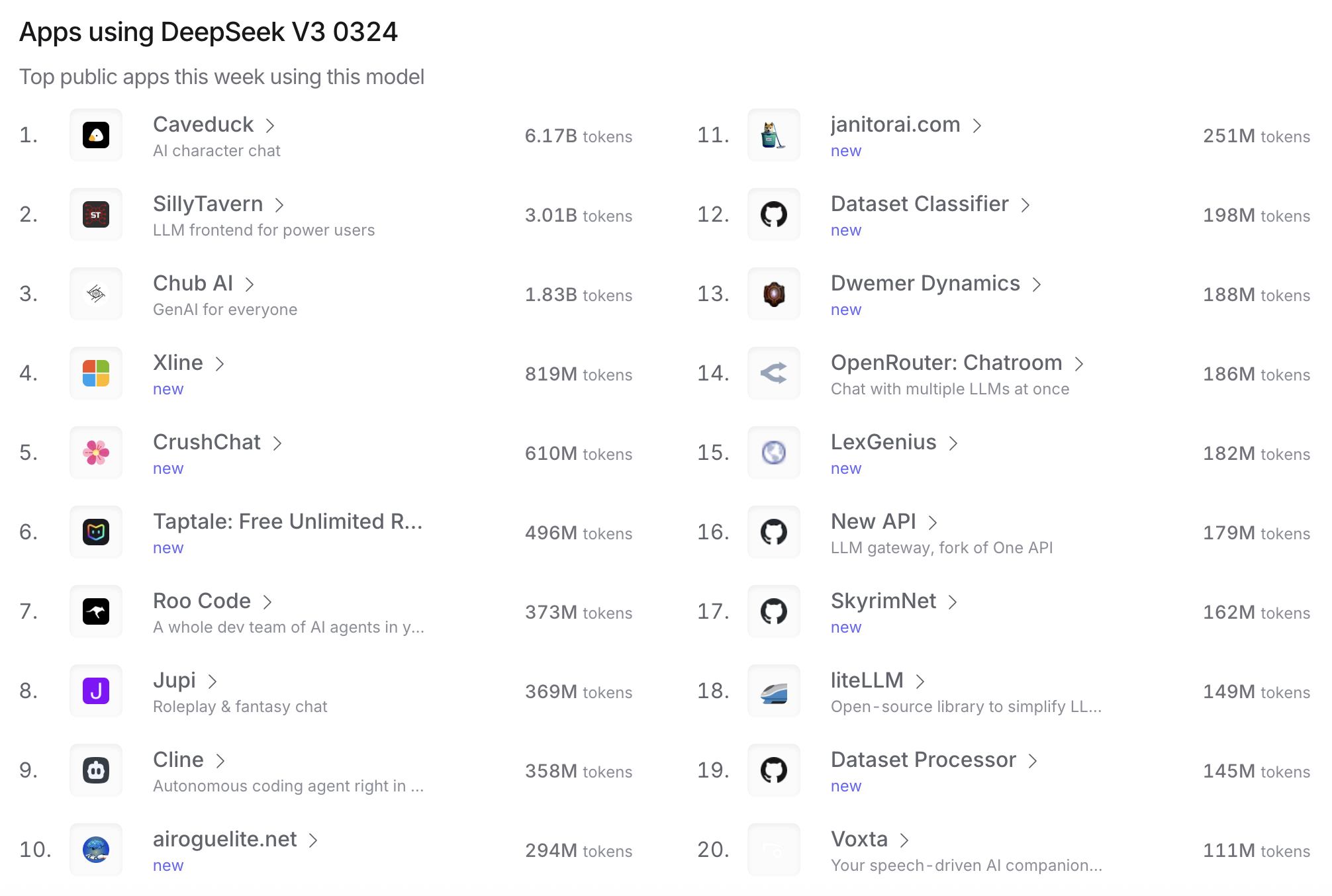The height and width of the screenshot is (896, 1332).
Task: Click the SillyTavern ST logo icon
Action: pyautogui.click(x=96, y=214)
